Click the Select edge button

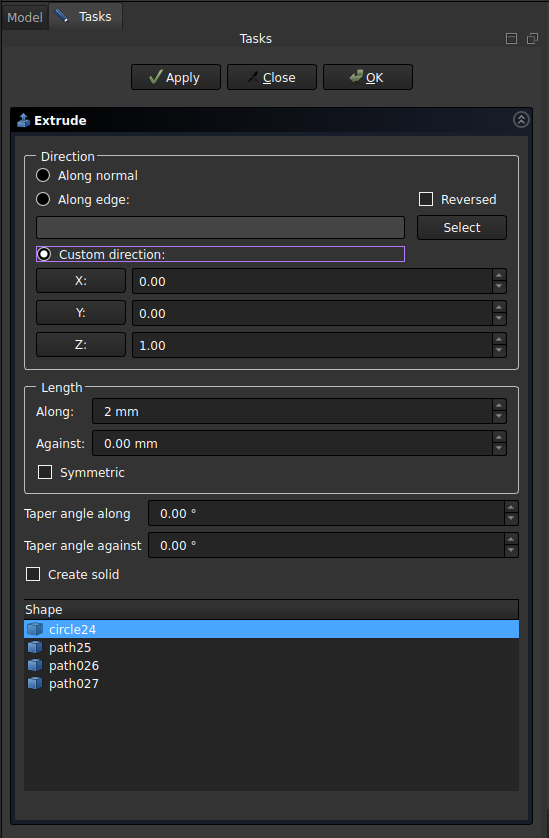tap(462, 227)
